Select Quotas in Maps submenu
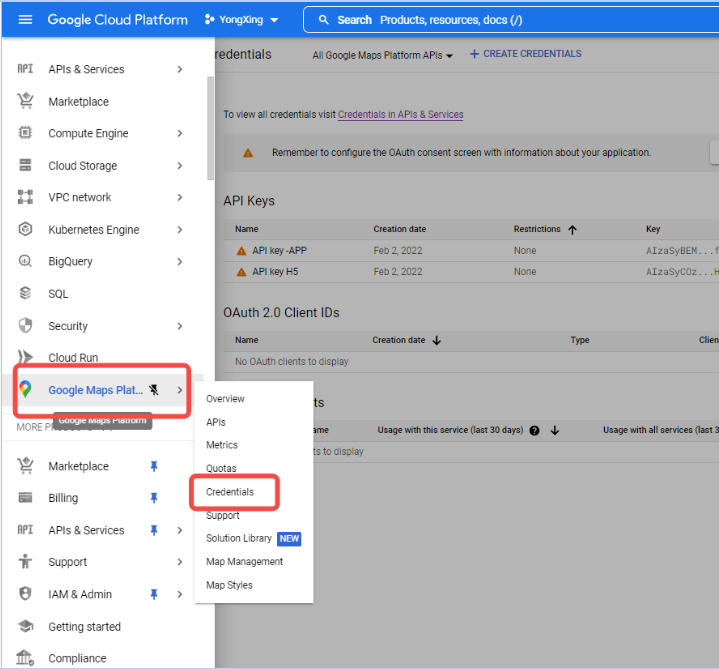This screenshot has height=669, width=719. (x=221, y=468)
